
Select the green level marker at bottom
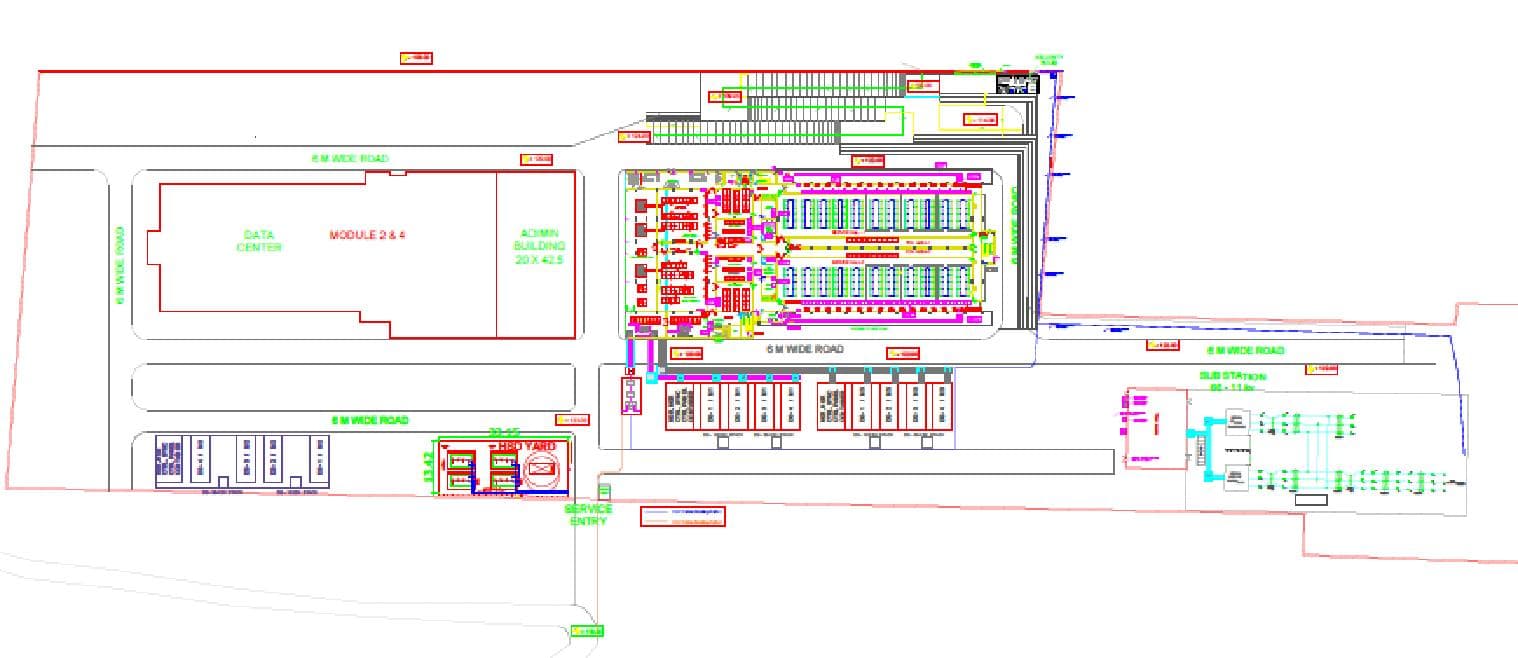[587, 631]
